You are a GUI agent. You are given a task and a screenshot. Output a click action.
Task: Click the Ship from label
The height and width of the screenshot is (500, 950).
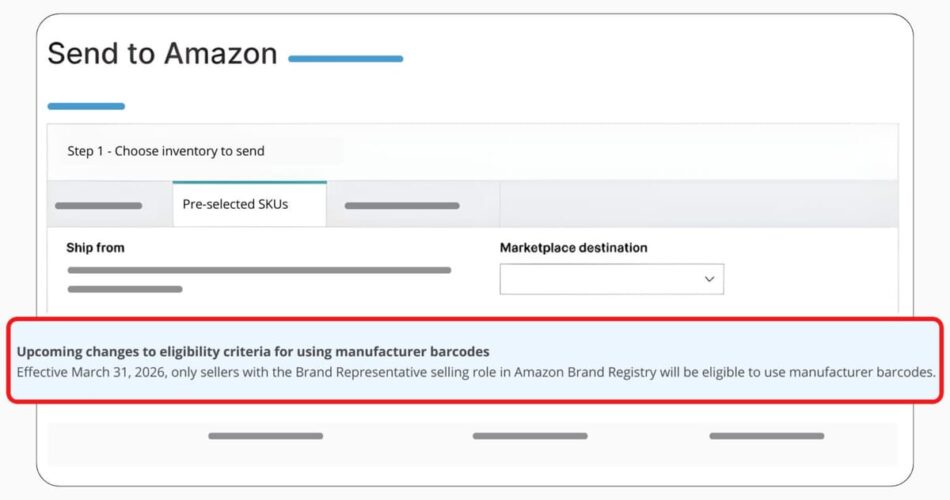[95, 248]
